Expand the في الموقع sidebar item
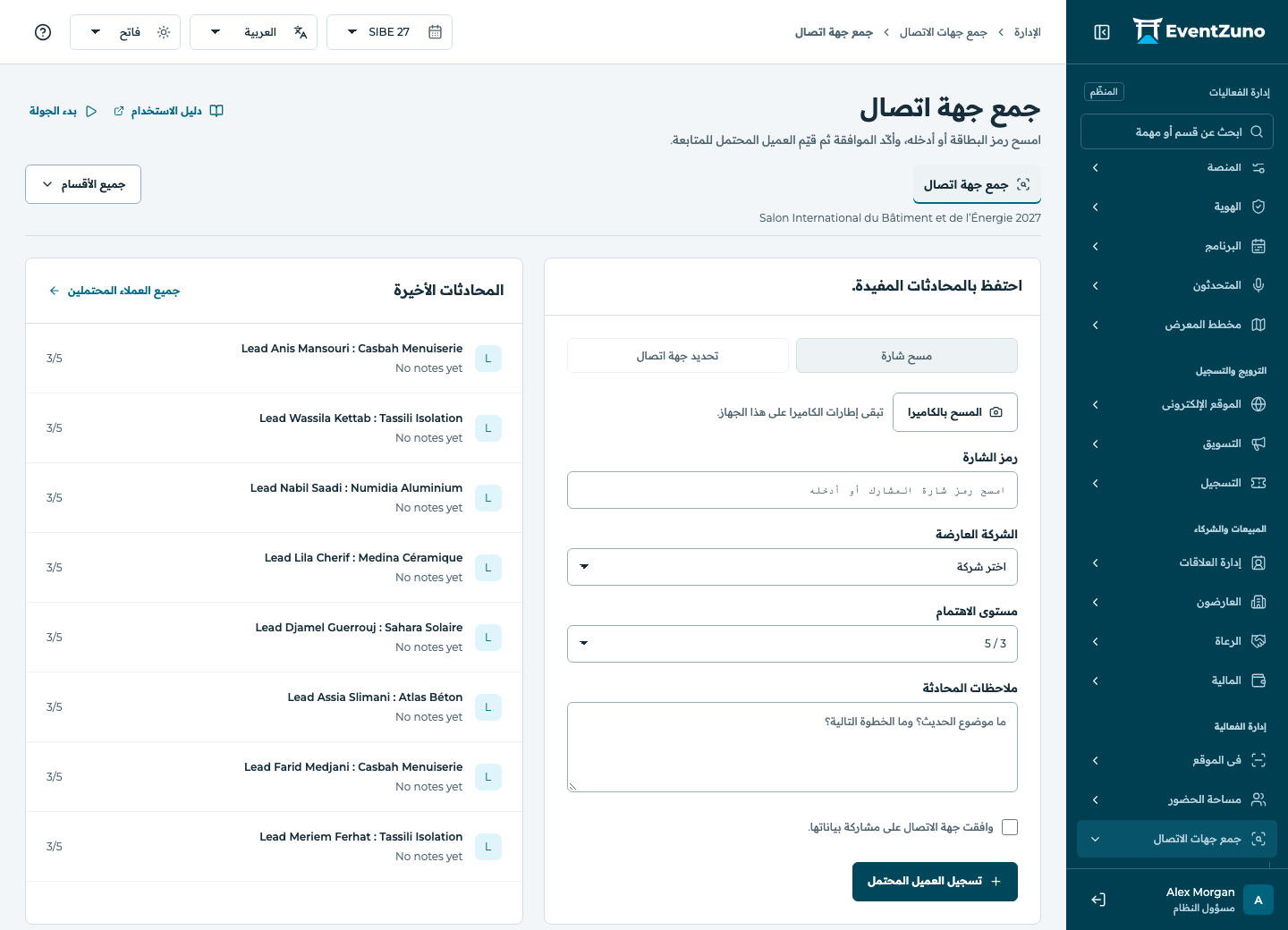The image size is (1288, 930). click(x=1177, y=761)
